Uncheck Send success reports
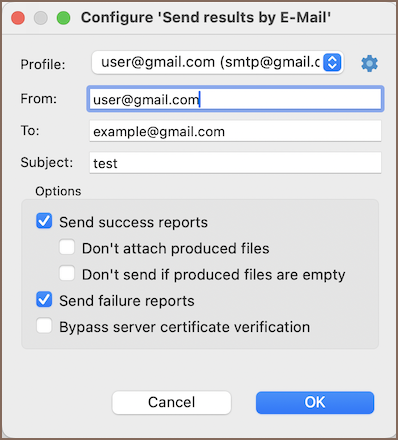 (44, 221)
